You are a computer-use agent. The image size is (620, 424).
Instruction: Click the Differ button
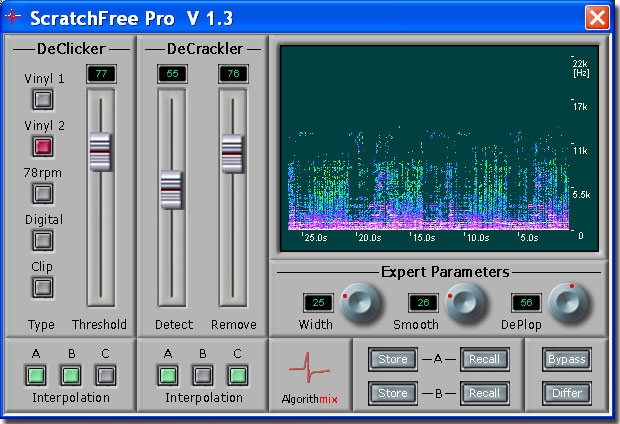(x=566, y=393)
